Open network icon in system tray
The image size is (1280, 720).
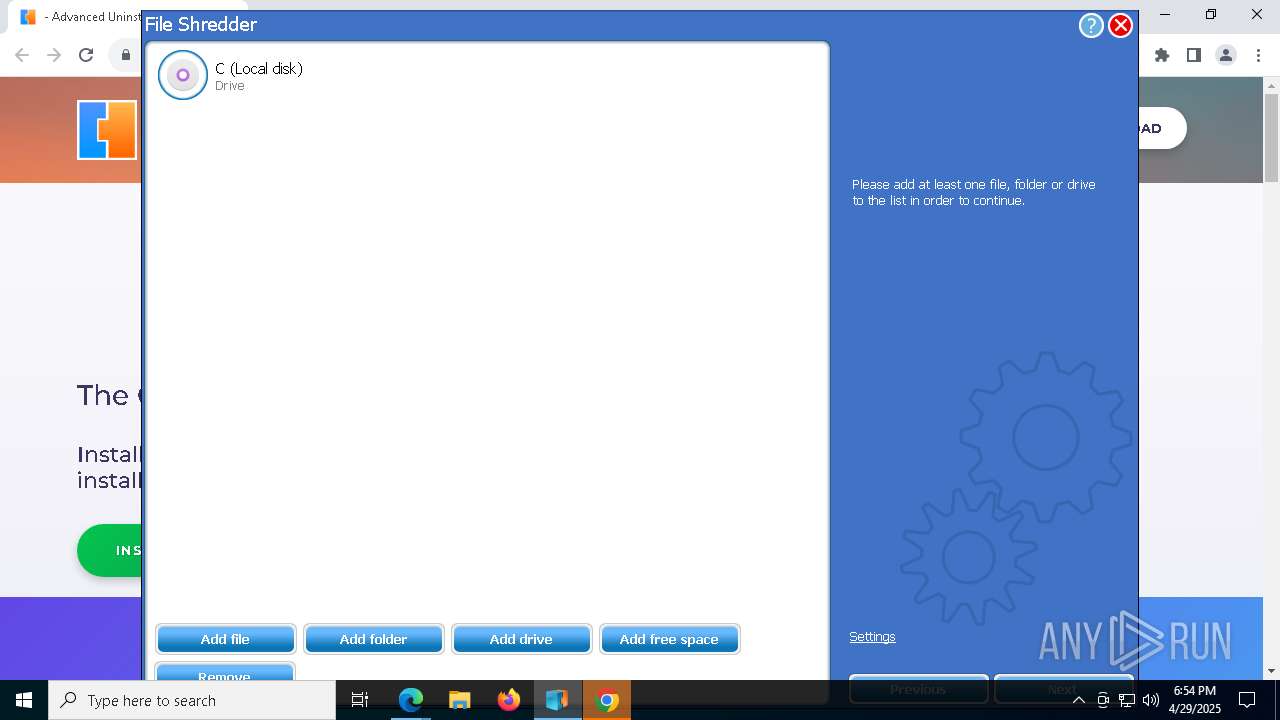click(1127, 700)
